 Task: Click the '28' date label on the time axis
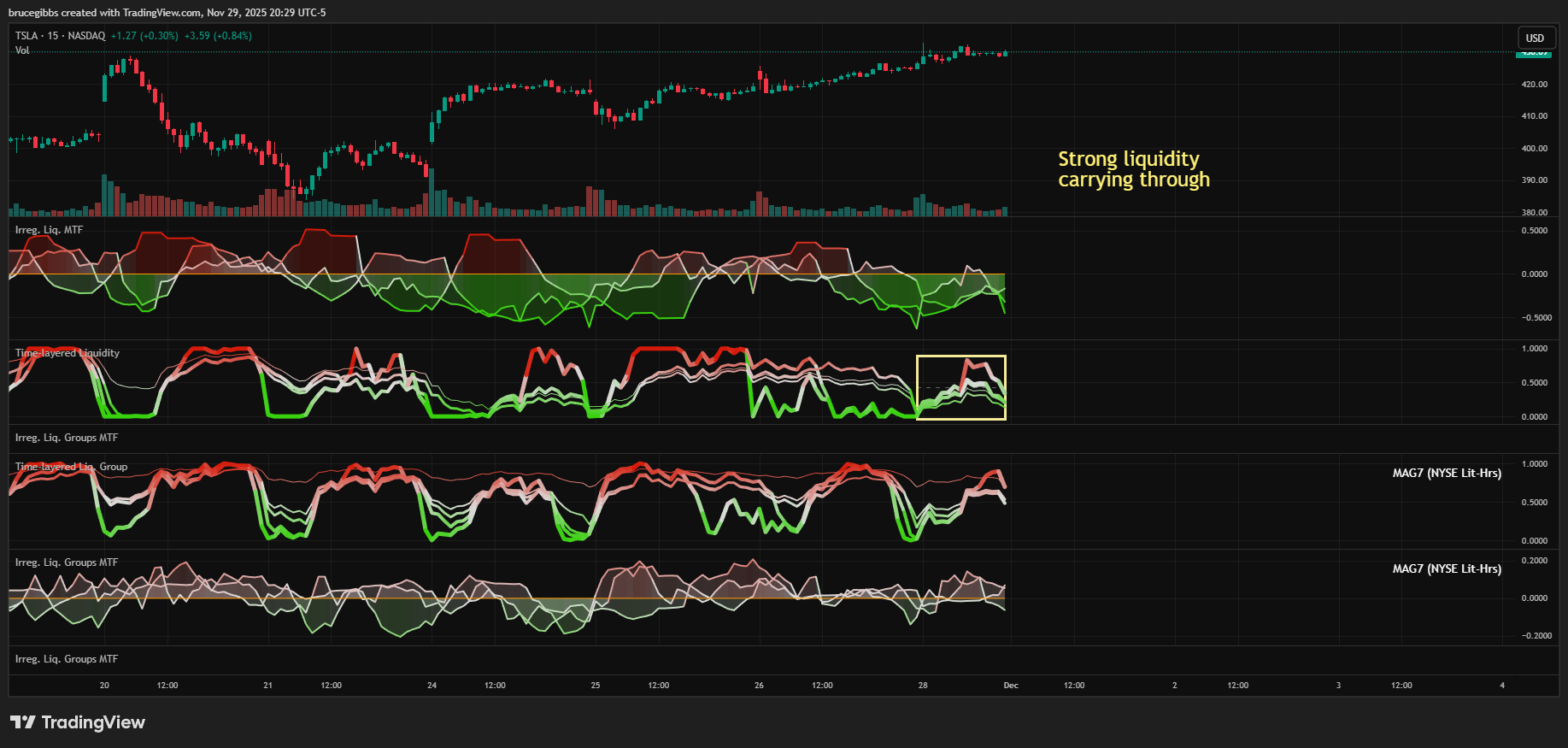(x=923, y=686)
